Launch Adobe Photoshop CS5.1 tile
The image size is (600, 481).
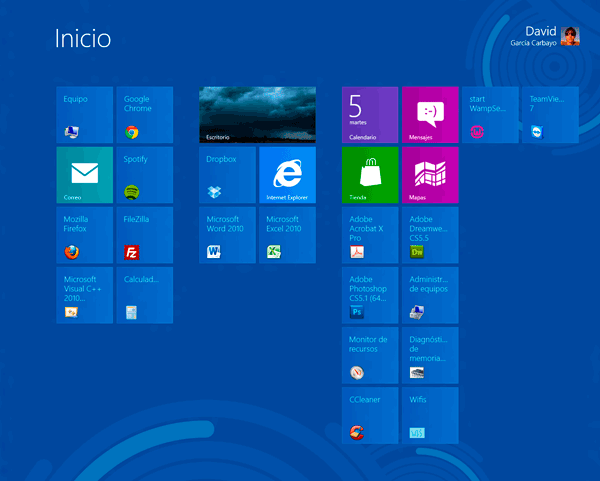[370, 295]
